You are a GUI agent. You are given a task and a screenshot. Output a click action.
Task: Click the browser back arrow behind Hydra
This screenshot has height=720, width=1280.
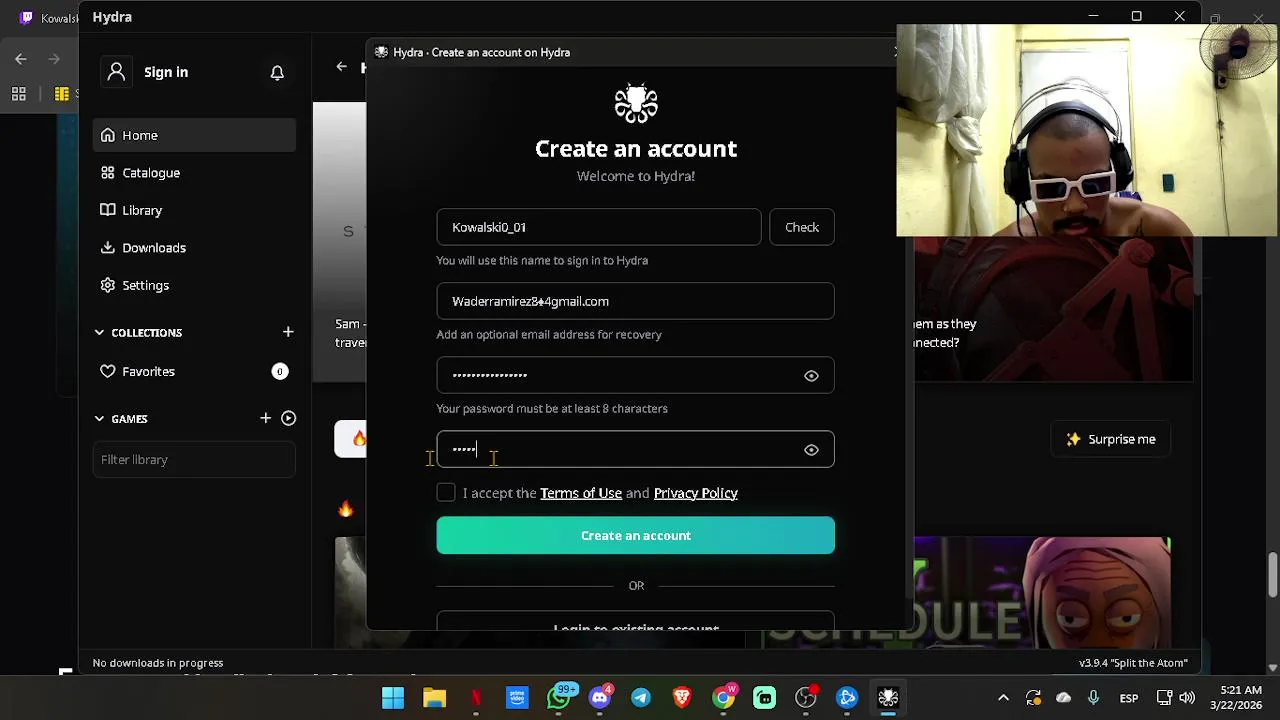coord(21,59)
